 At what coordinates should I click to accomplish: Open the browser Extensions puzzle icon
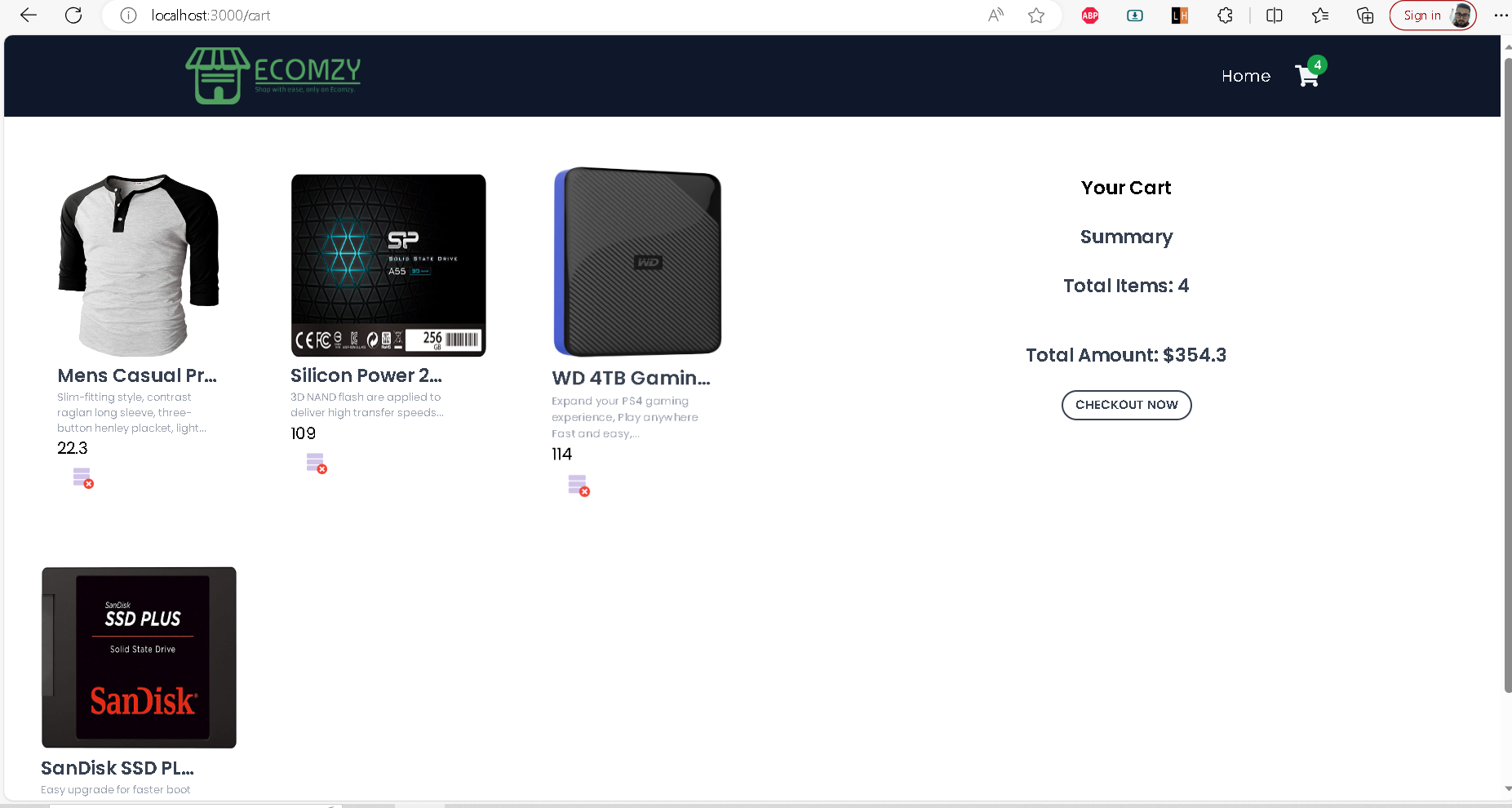(x=1224, y=15)
